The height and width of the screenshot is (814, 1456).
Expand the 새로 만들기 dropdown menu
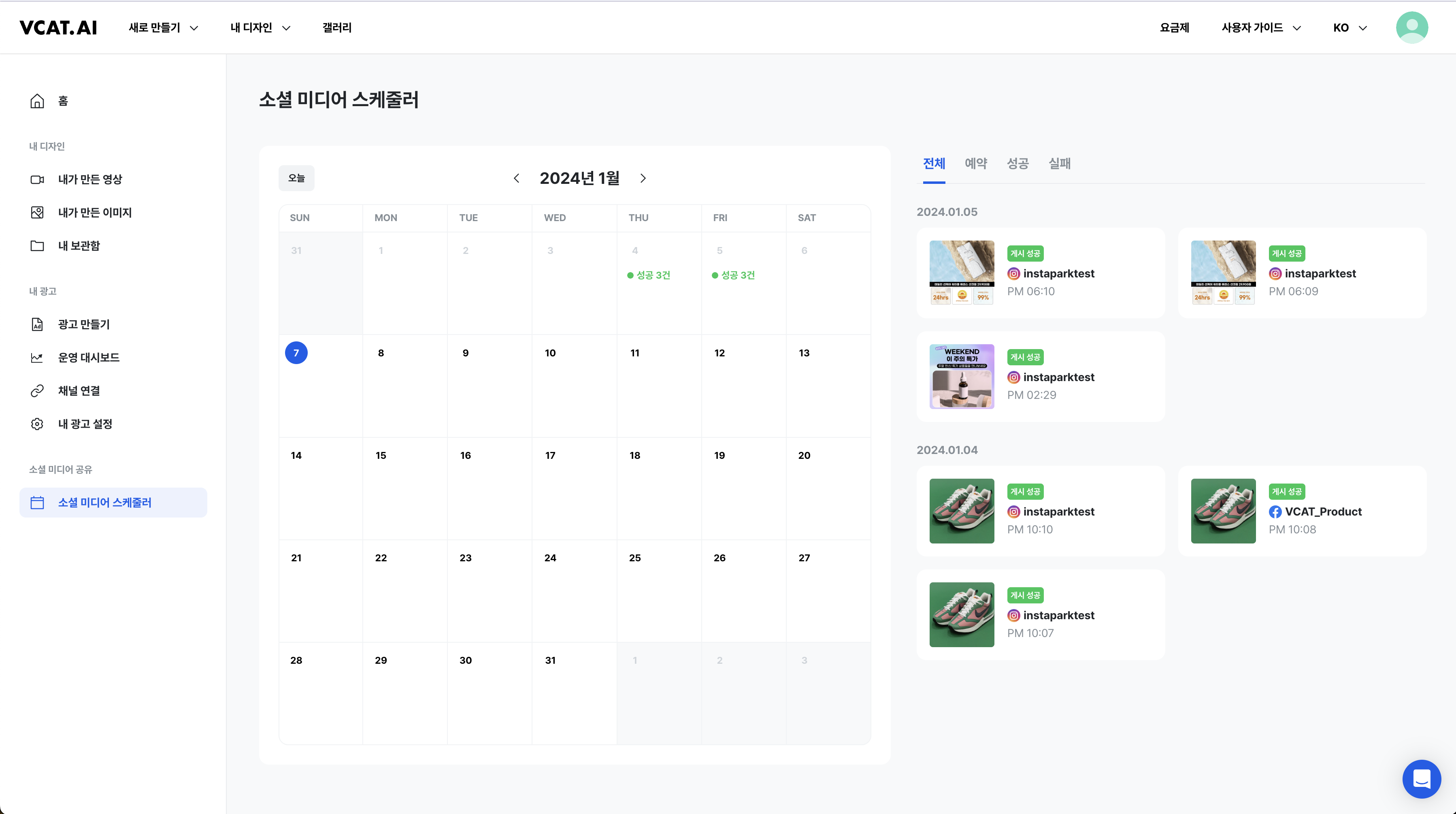pos(163,28)
